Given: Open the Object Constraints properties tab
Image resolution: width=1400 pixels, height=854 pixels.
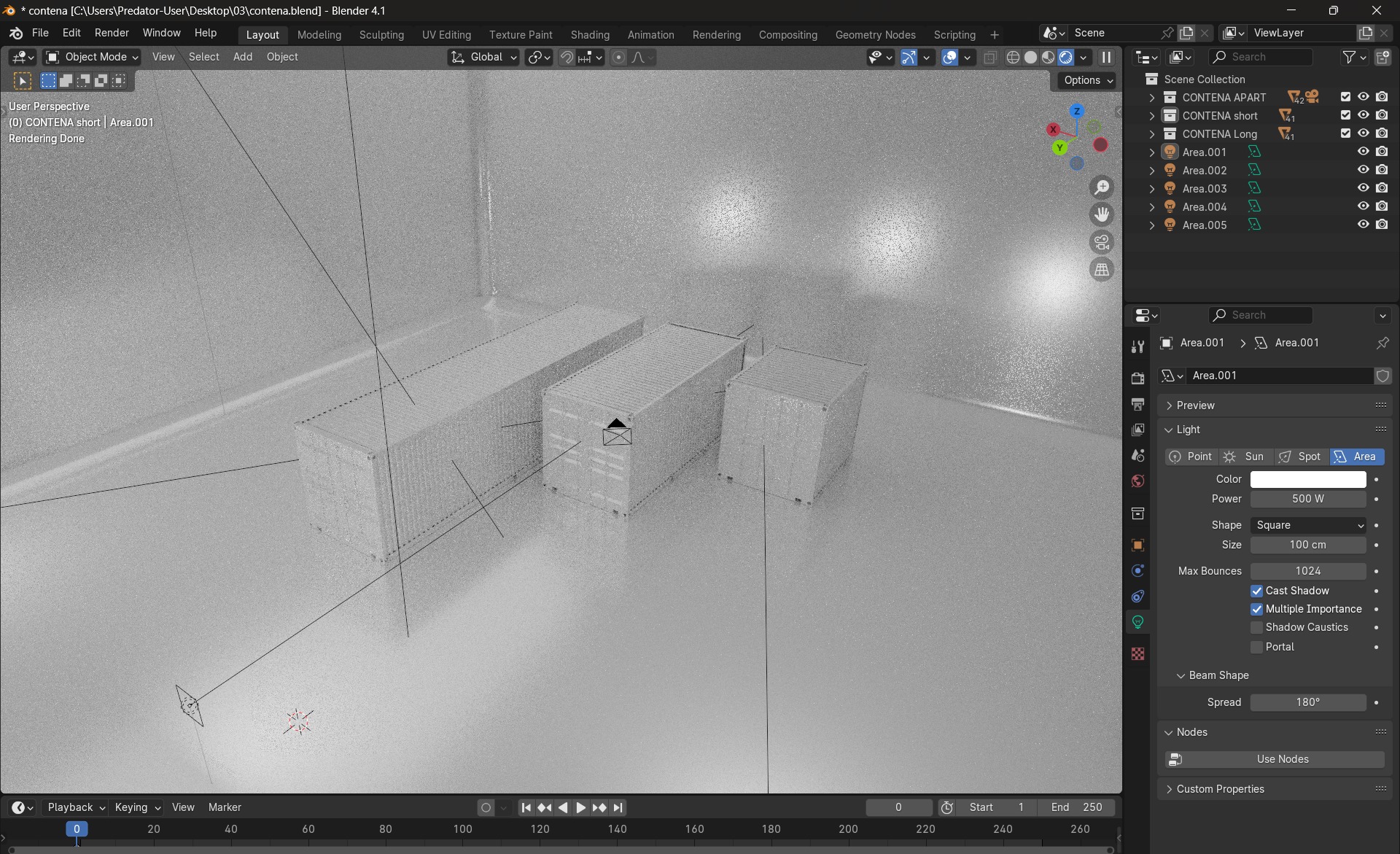Looking at the screenshot, I should coord(1137,596).
